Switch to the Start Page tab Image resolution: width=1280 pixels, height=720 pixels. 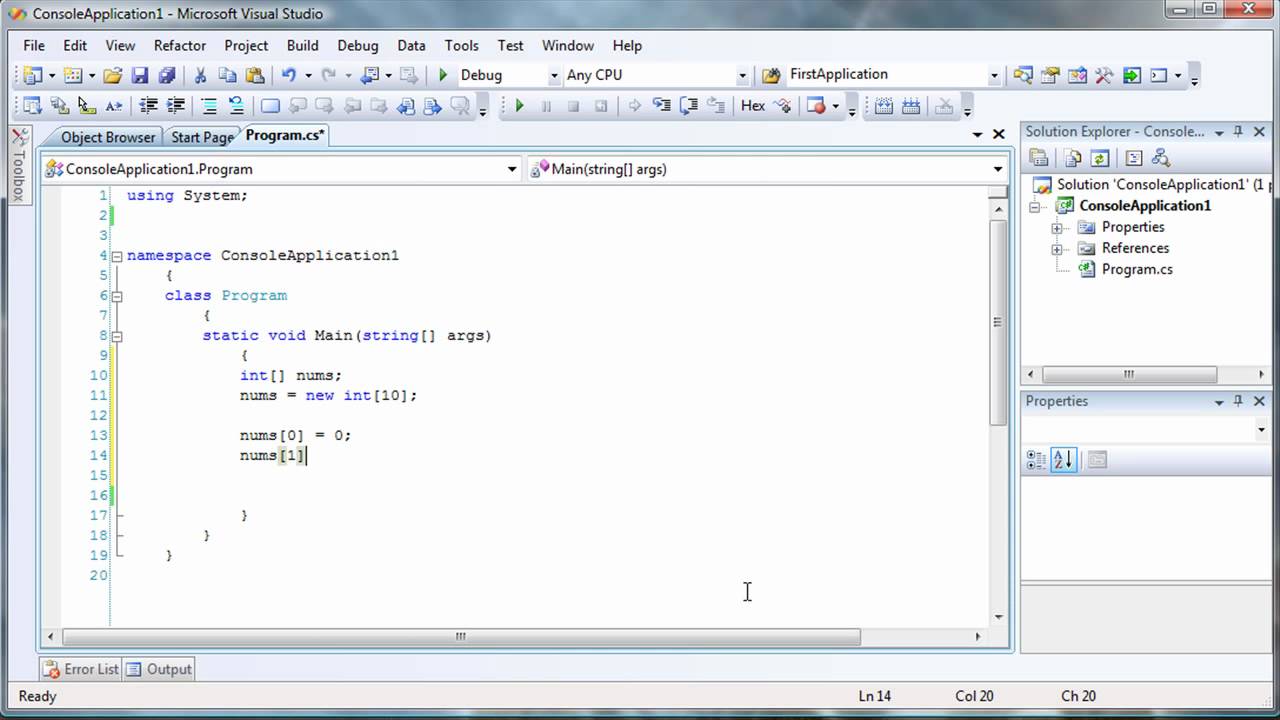tap(202, 137)
